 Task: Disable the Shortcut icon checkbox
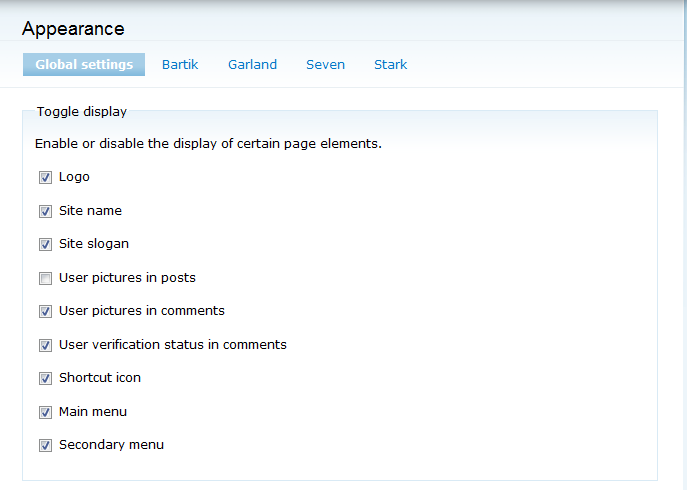click(x=45, y=378)
